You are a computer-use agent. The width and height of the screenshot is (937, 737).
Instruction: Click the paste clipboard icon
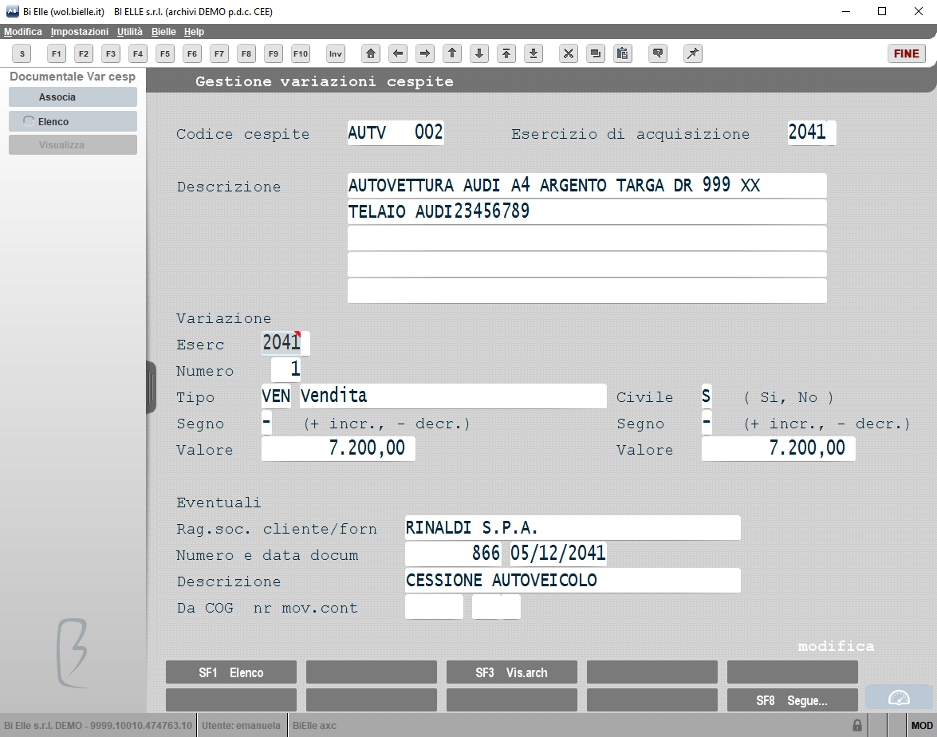pos(623,54)
